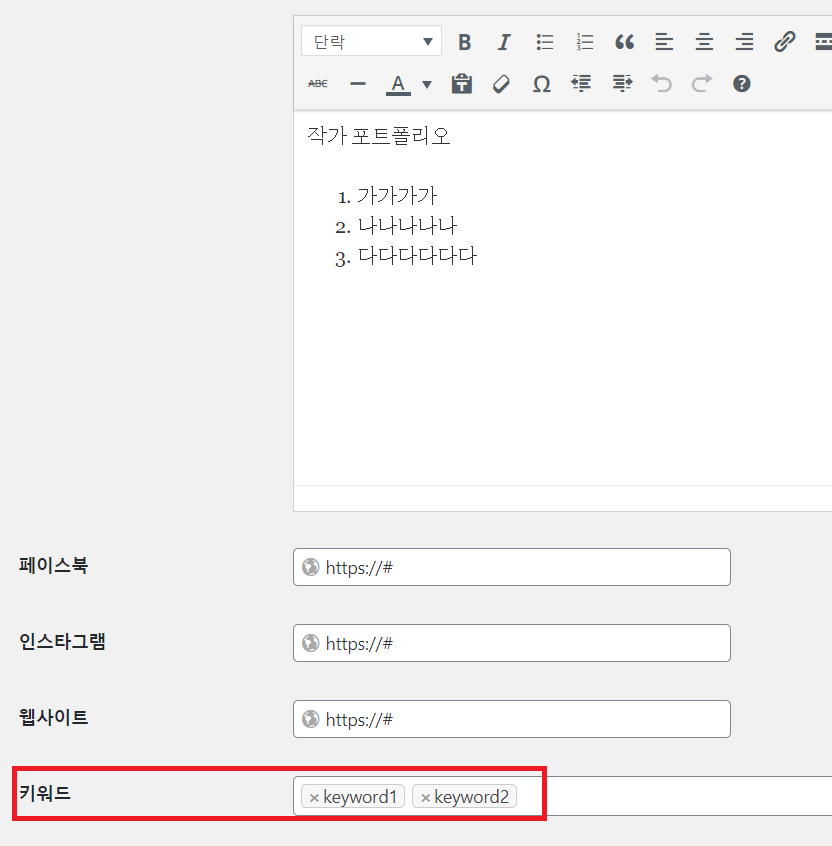Click list item 다다다다다다
Viewport: 832px width, 846px height.
(x=418, y=256)
